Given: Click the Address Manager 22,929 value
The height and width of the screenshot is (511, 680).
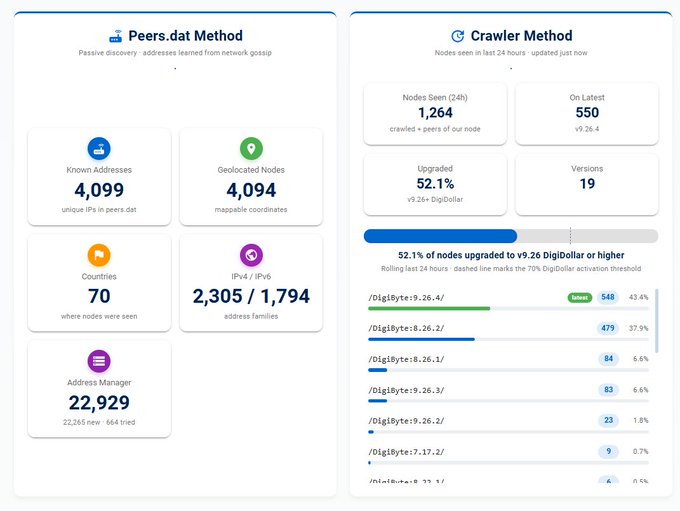Looking at the screenshot, I should tap(99, 403).
